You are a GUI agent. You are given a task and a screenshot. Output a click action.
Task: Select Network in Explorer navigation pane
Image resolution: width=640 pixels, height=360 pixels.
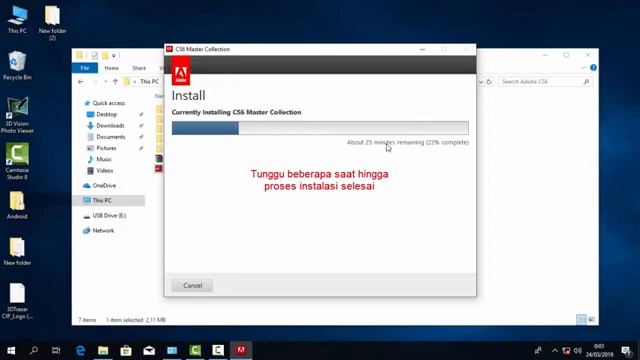point(103,231)
